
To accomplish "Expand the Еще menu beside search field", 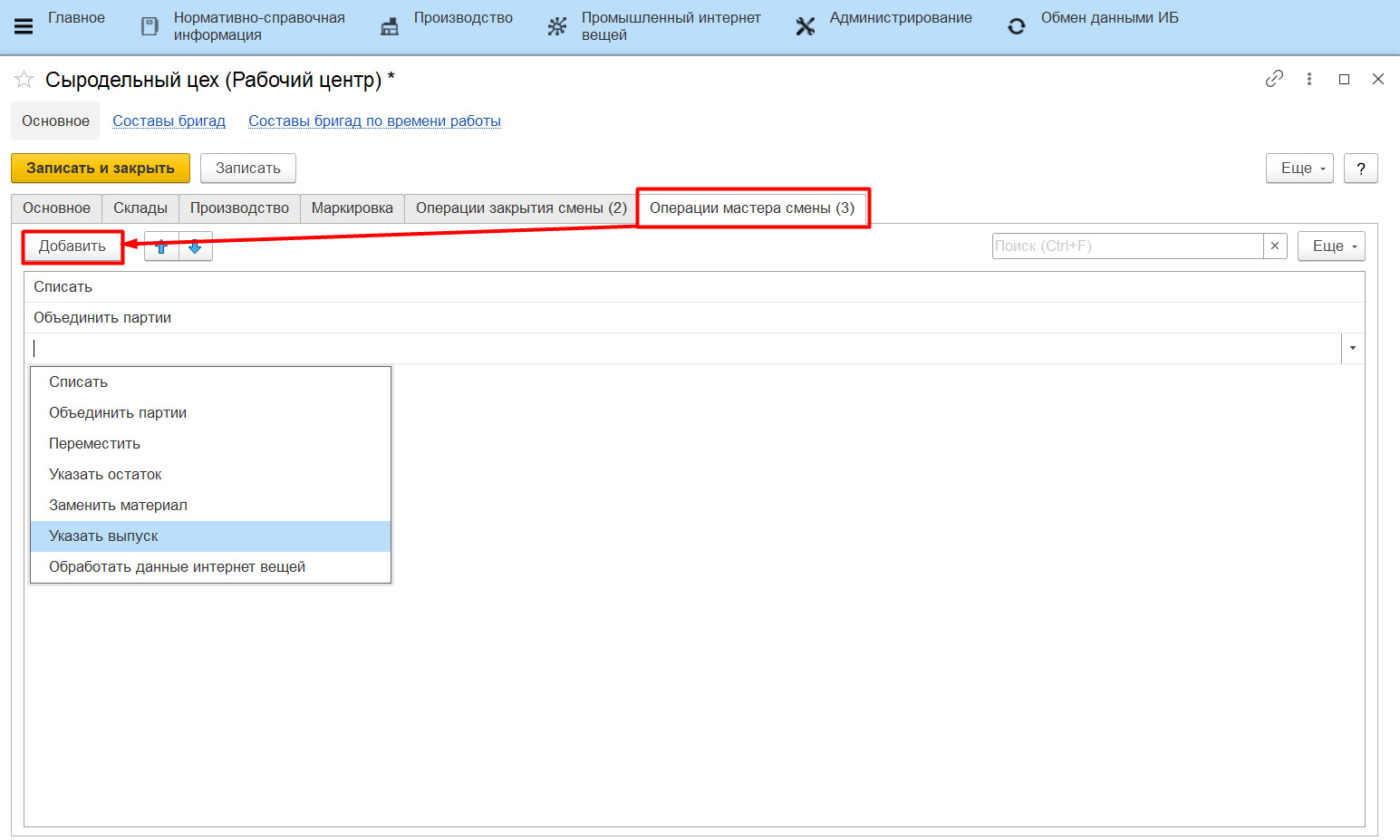I will [1331, 246].
